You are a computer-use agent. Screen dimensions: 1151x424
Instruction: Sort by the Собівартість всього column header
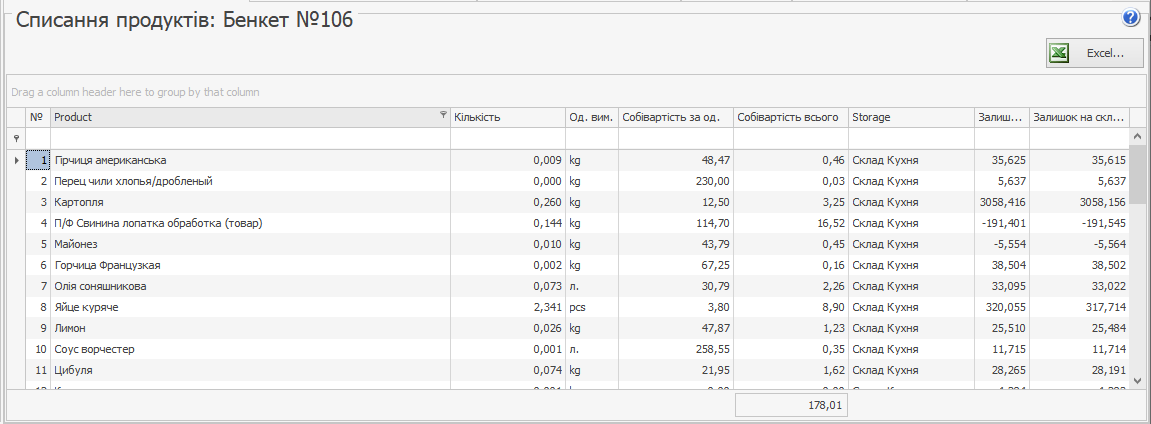pos(789,117)
